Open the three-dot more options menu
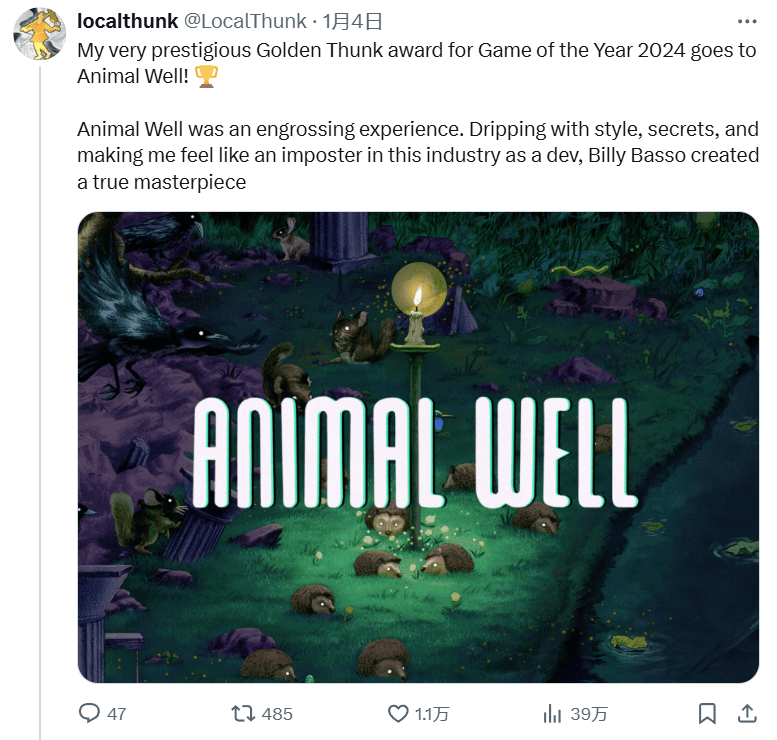This screenshot has height=740, width=777. 747,21
